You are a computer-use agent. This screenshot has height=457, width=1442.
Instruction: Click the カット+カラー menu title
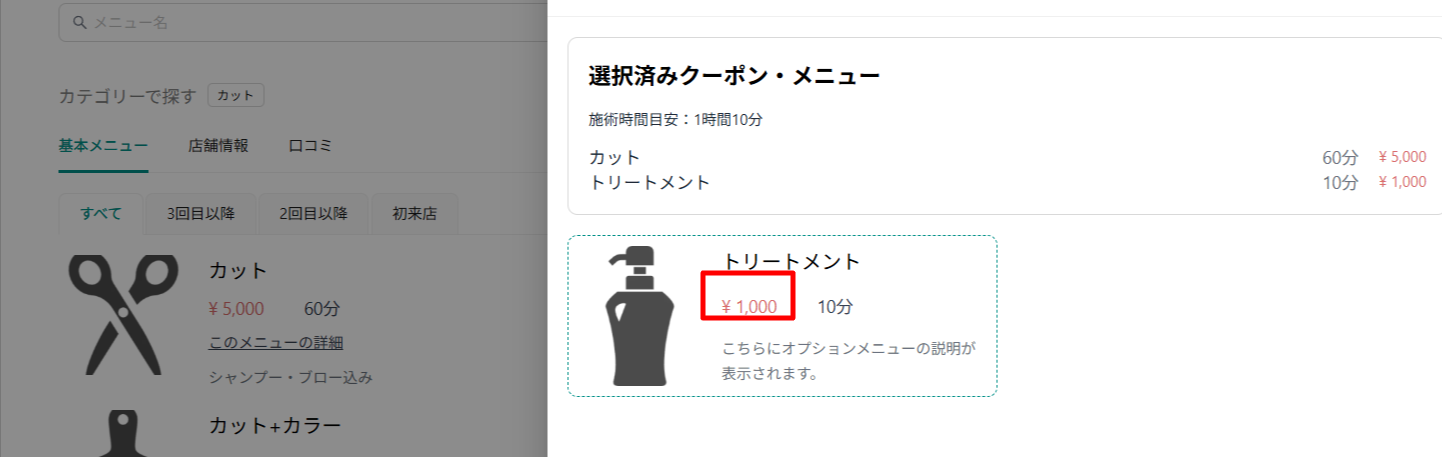(x=275, y=425)
